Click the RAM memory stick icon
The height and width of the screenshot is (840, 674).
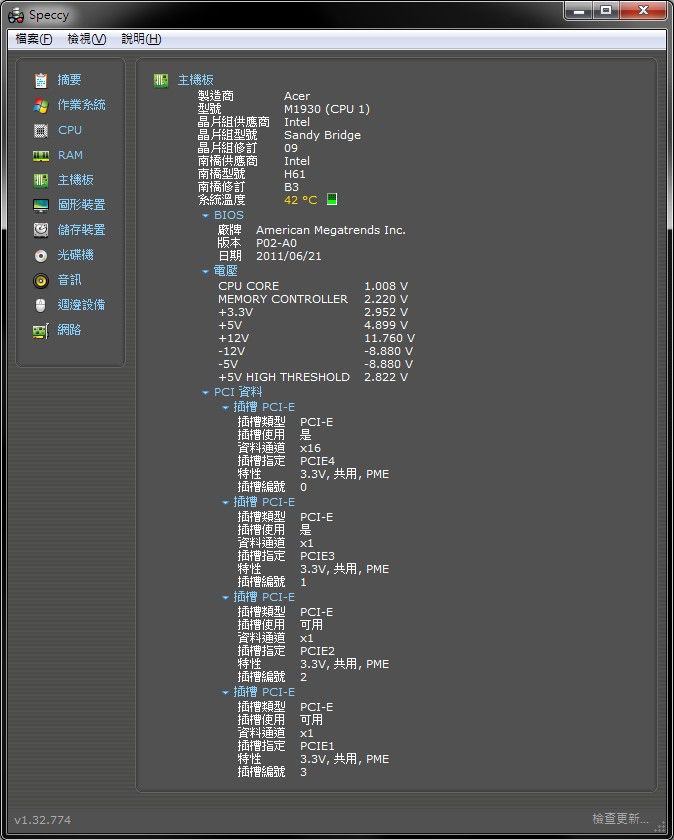click(41, 155)
